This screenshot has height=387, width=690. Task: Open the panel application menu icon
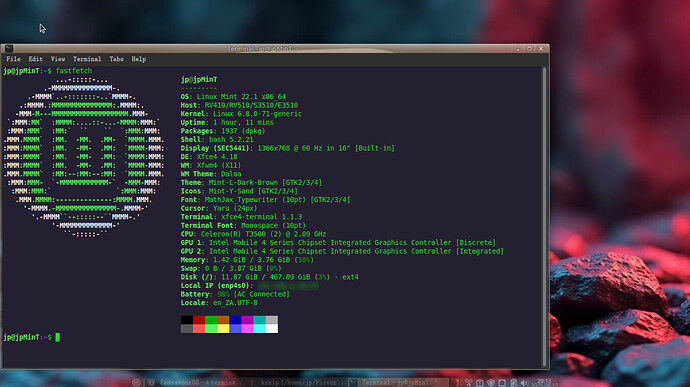(136, 383)
